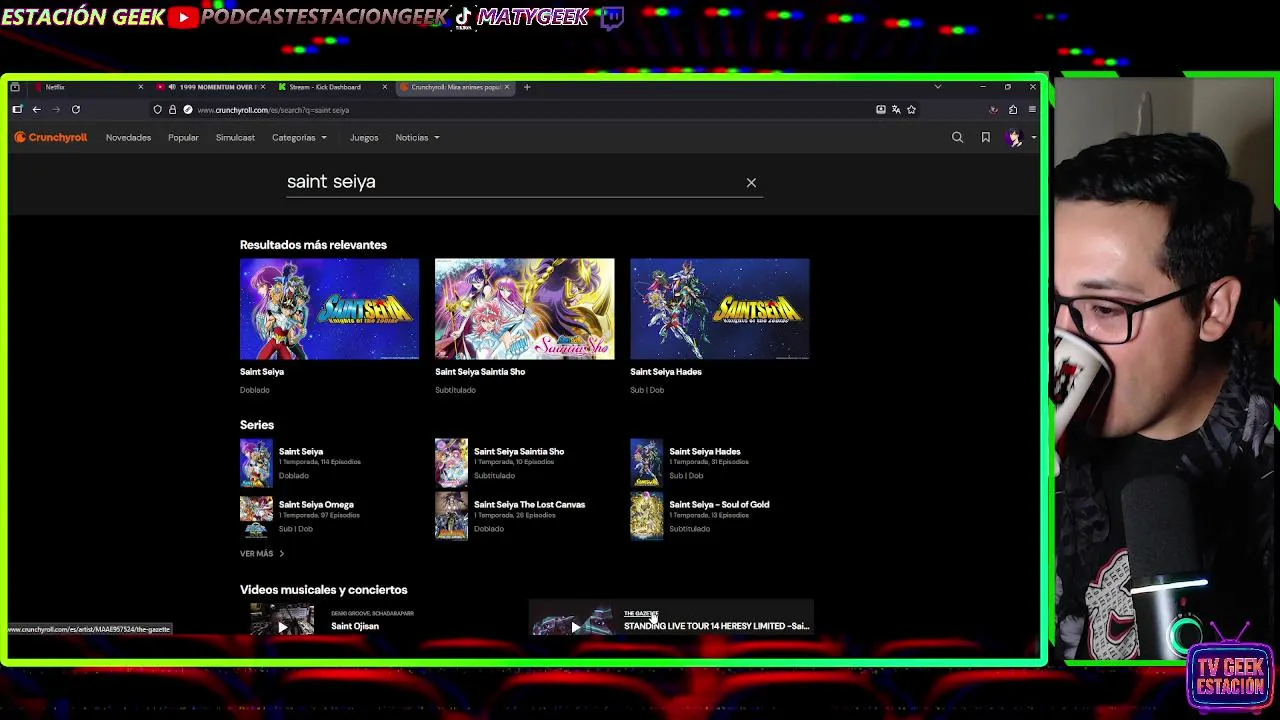Click the reader/picture icon in address bar
The height and width of the screenshot is (720, 1280).
pyautogui.click(x=880, y=110)
